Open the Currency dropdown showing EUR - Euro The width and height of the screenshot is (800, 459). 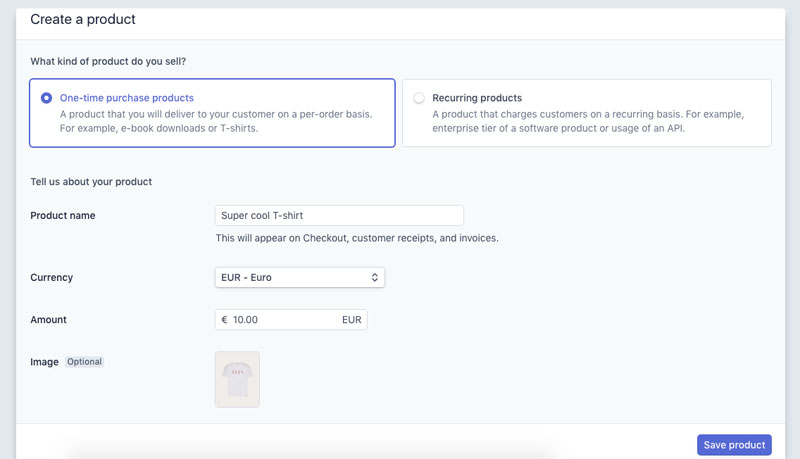coord(300,277)
